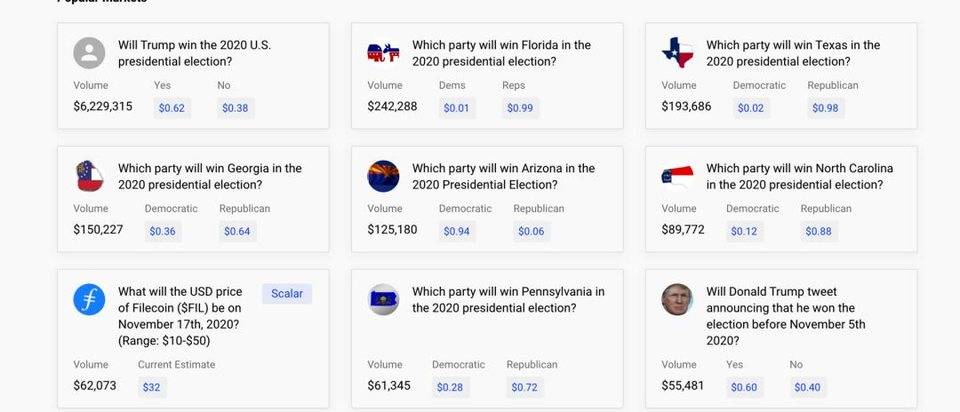Click the Scalar tag on Filecoin market

(x=287, y=294)
